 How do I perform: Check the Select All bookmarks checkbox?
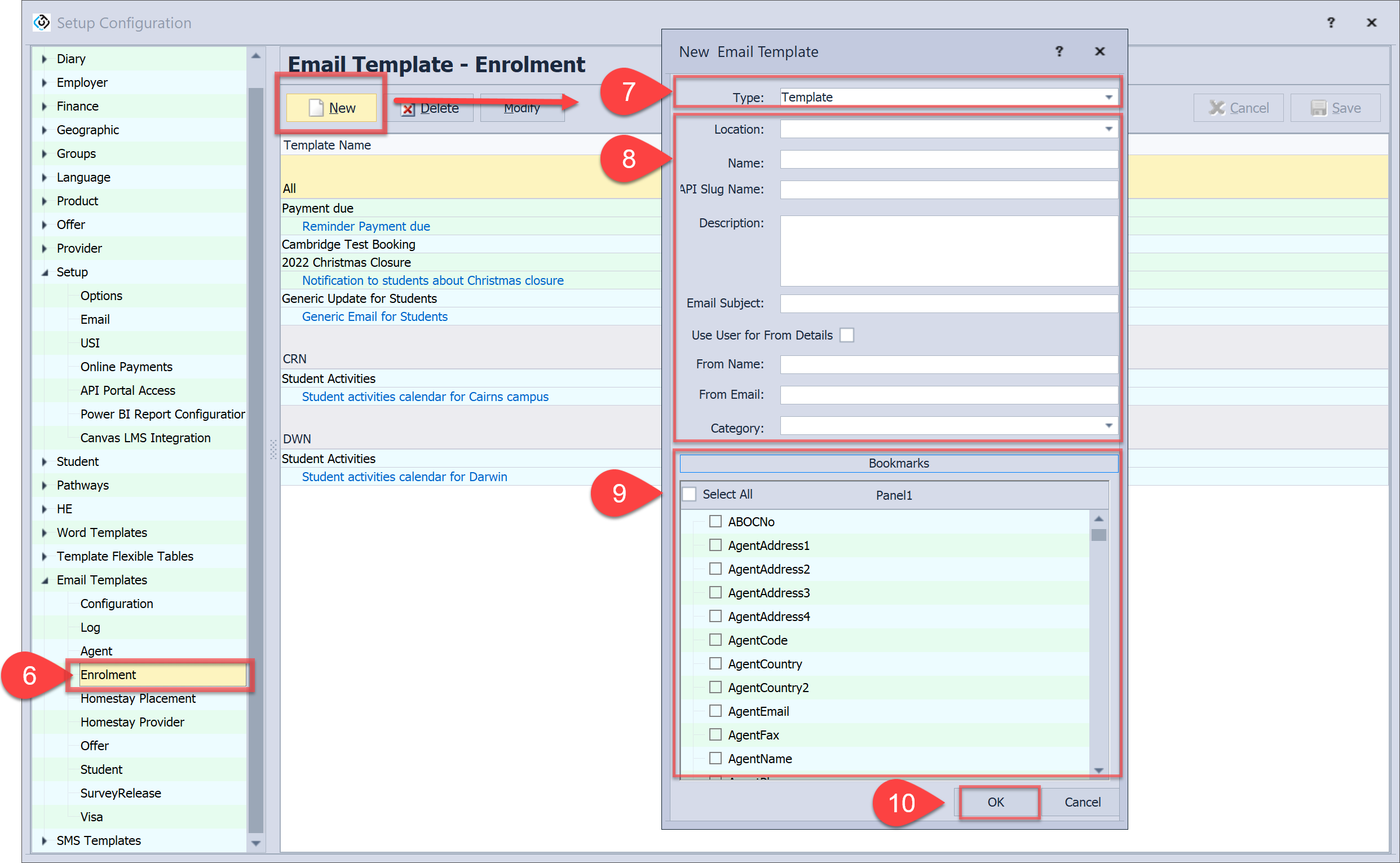689,494
